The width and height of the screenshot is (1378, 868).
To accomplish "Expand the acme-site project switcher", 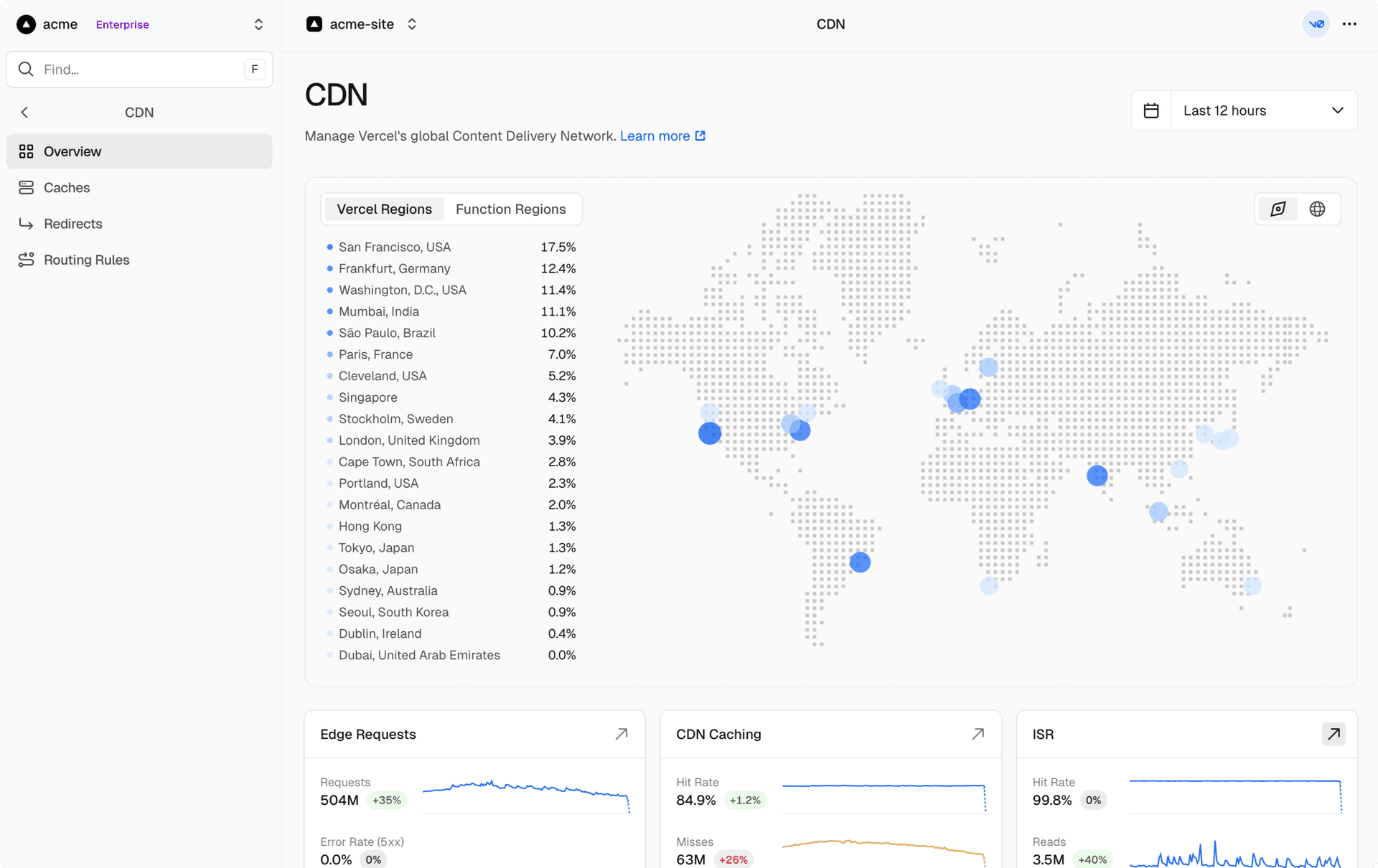I will pos(412,24).
